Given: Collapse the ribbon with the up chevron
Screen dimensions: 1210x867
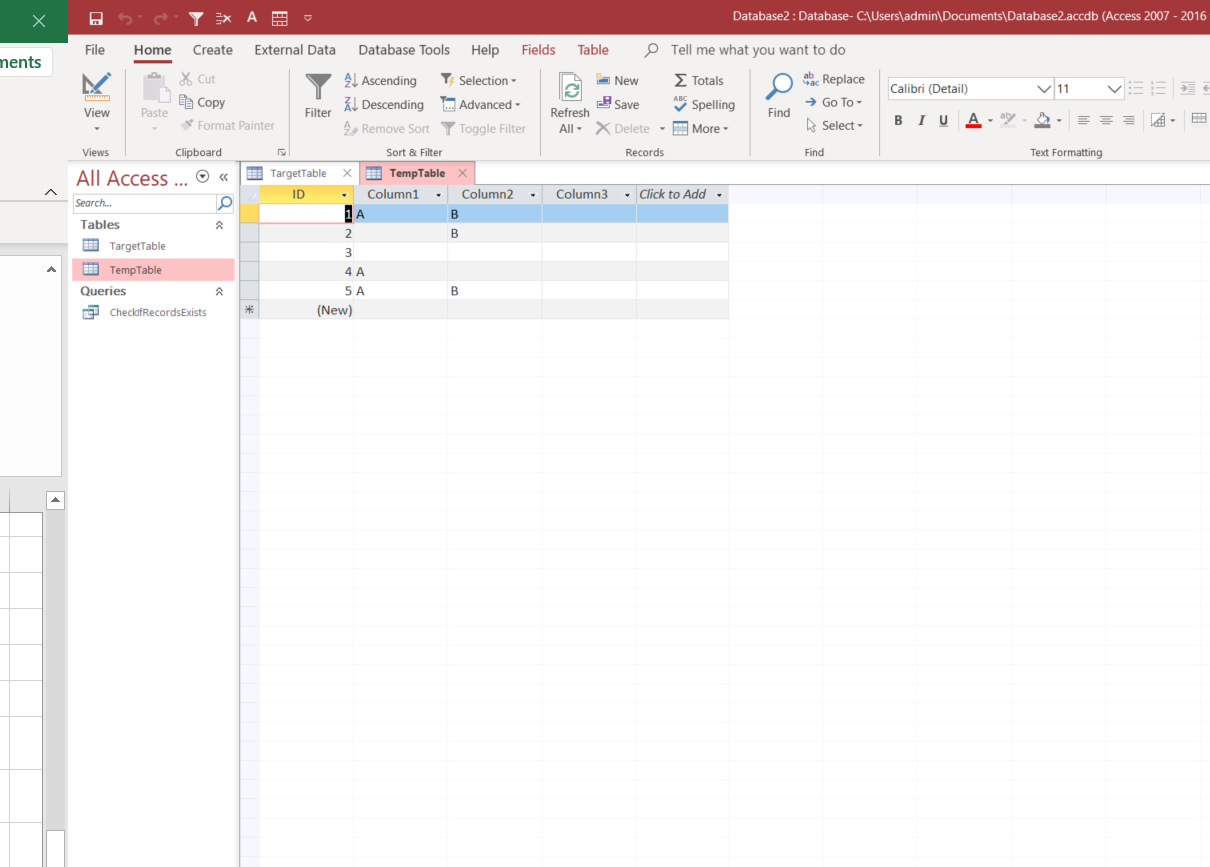Looking at the screenshot, I should [51, 192].
